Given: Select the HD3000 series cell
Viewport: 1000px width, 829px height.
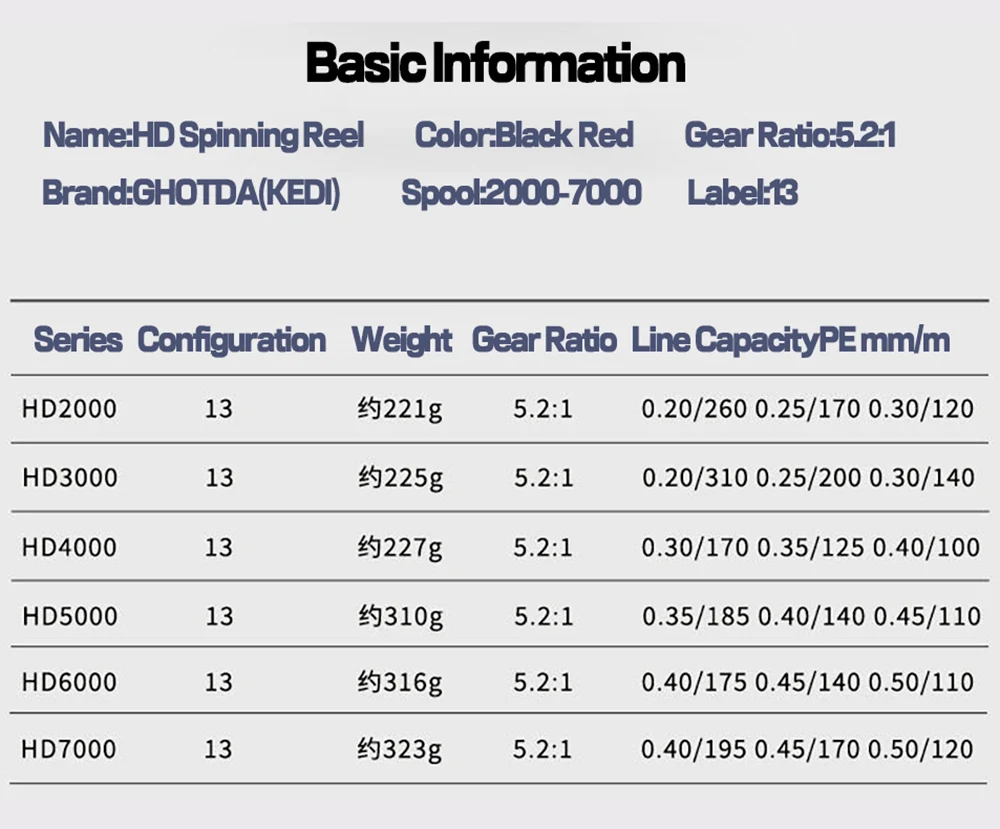Looking at the screenshot, I should 69,477.
